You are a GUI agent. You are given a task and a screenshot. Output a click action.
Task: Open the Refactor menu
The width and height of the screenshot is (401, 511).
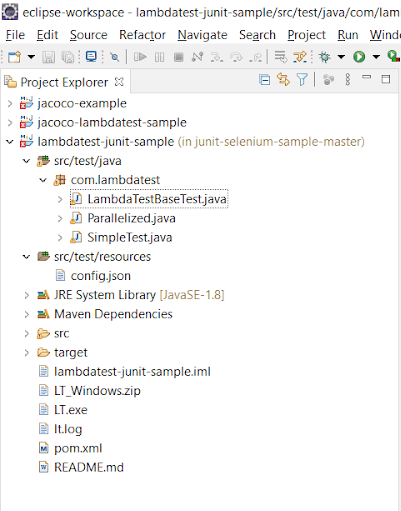coord(142,35)
